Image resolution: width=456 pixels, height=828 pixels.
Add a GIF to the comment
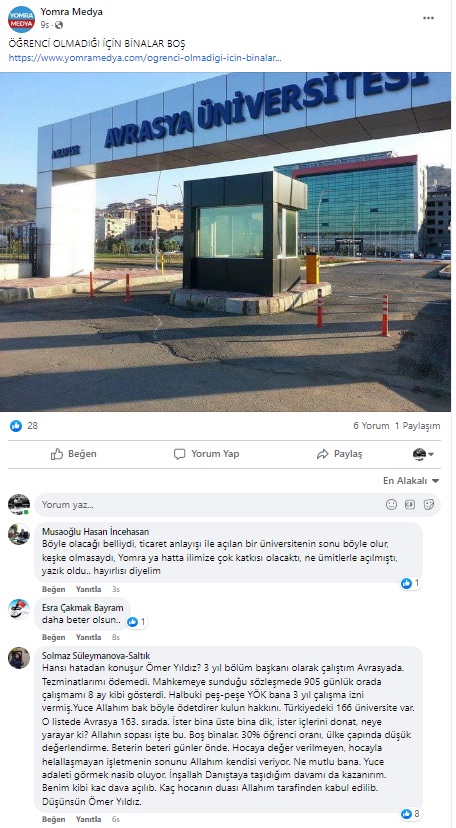pyautogui.click(x=410, y=504)
